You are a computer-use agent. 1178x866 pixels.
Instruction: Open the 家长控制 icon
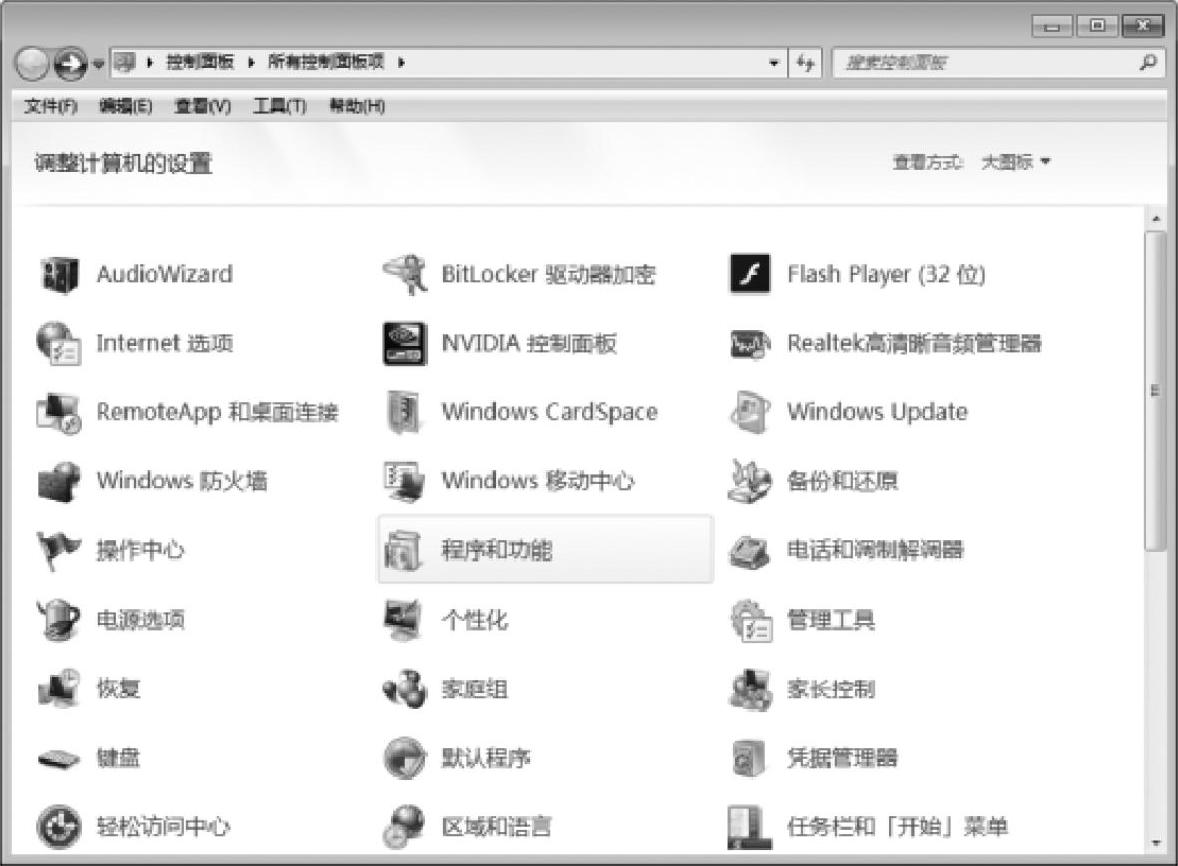tap(750, 689)
